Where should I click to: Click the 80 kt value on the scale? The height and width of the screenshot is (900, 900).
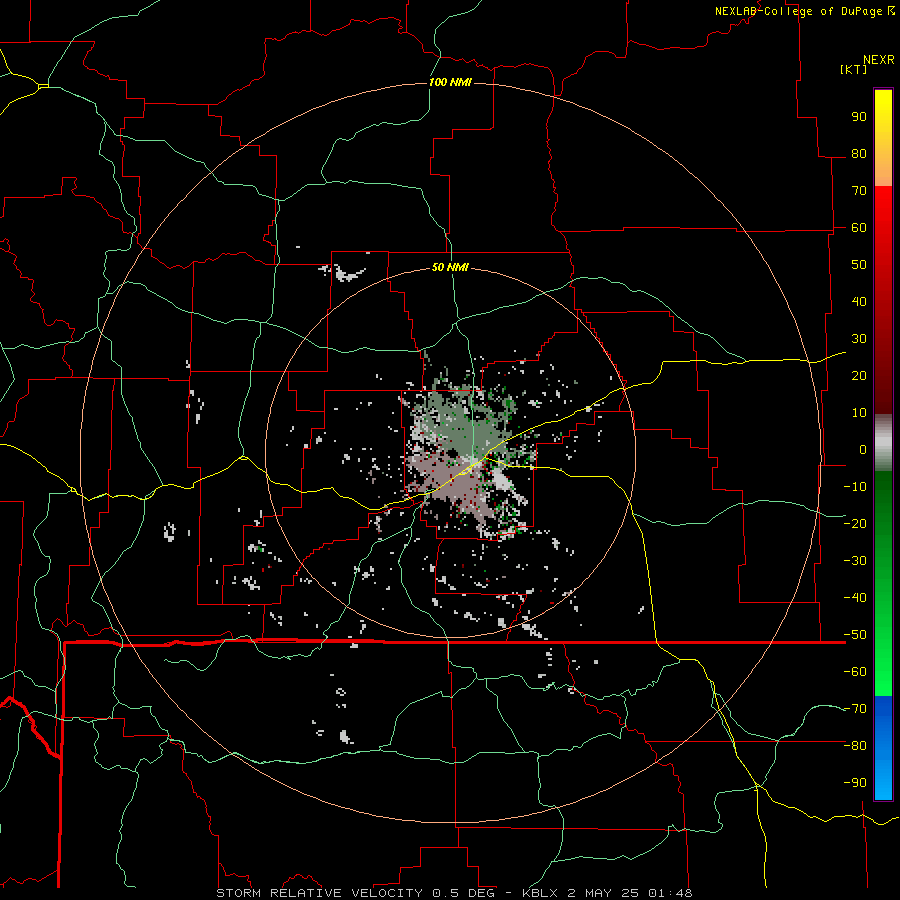(859, 153)
